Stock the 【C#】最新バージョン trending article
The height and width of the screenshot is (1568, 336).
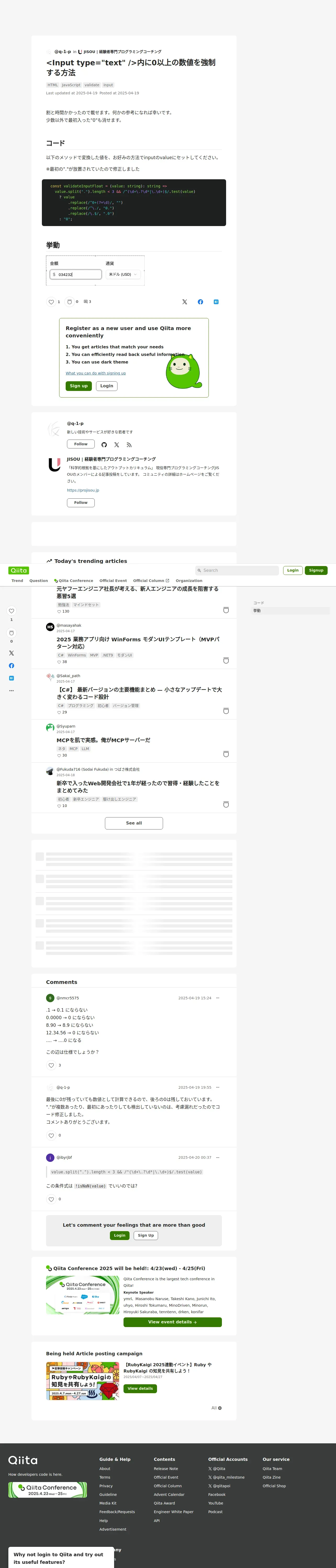[x=226, y=711]
